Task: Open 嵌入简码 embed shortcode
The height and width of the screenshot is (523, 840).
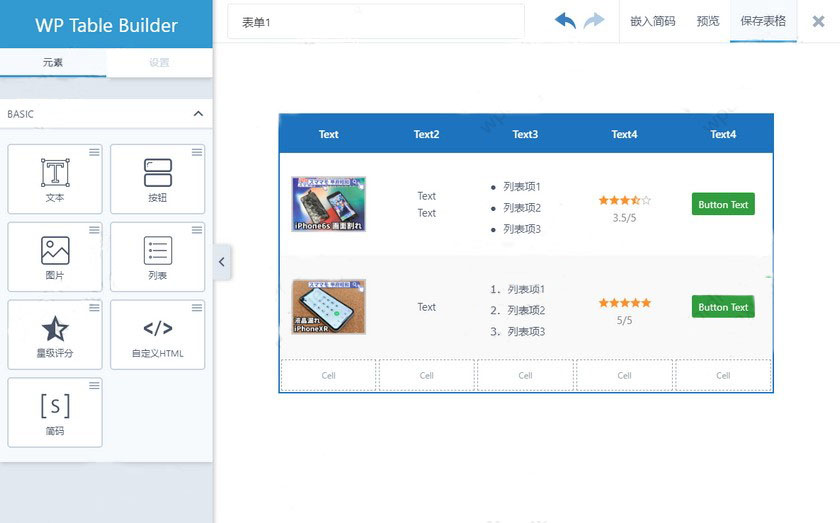Action: coord(652,21)
